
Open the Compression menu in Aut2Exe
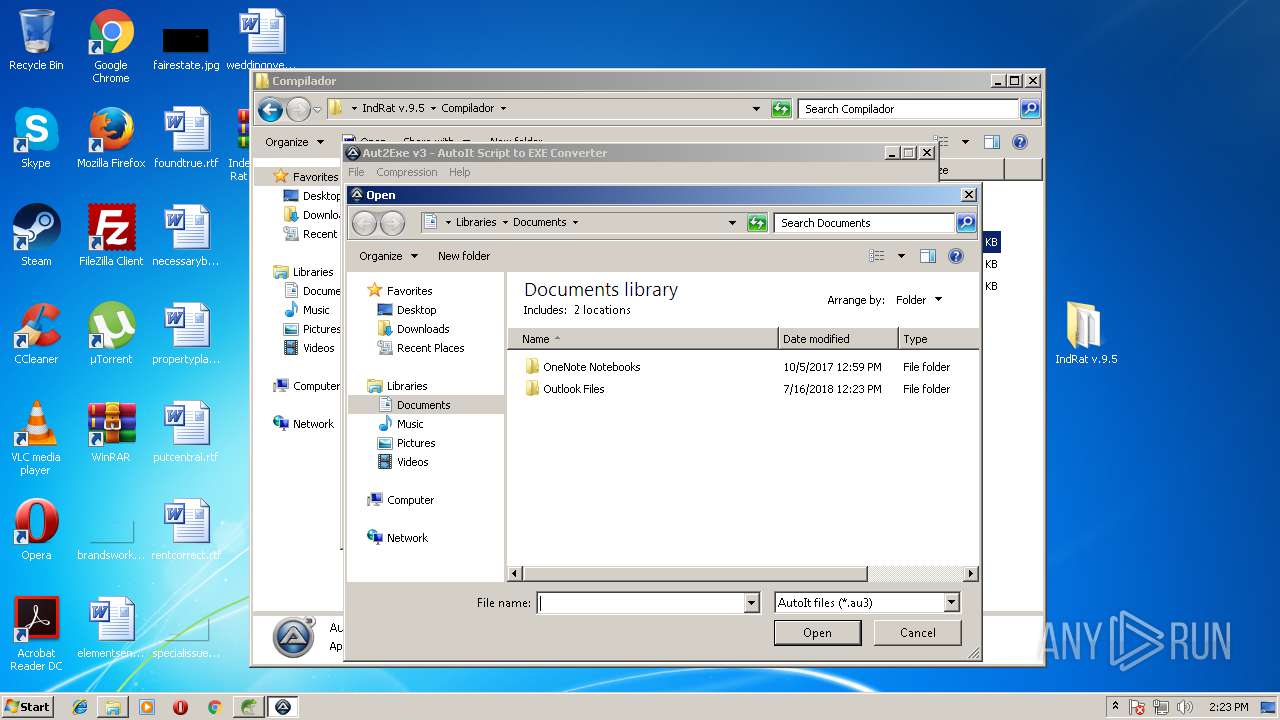[407, 172]
